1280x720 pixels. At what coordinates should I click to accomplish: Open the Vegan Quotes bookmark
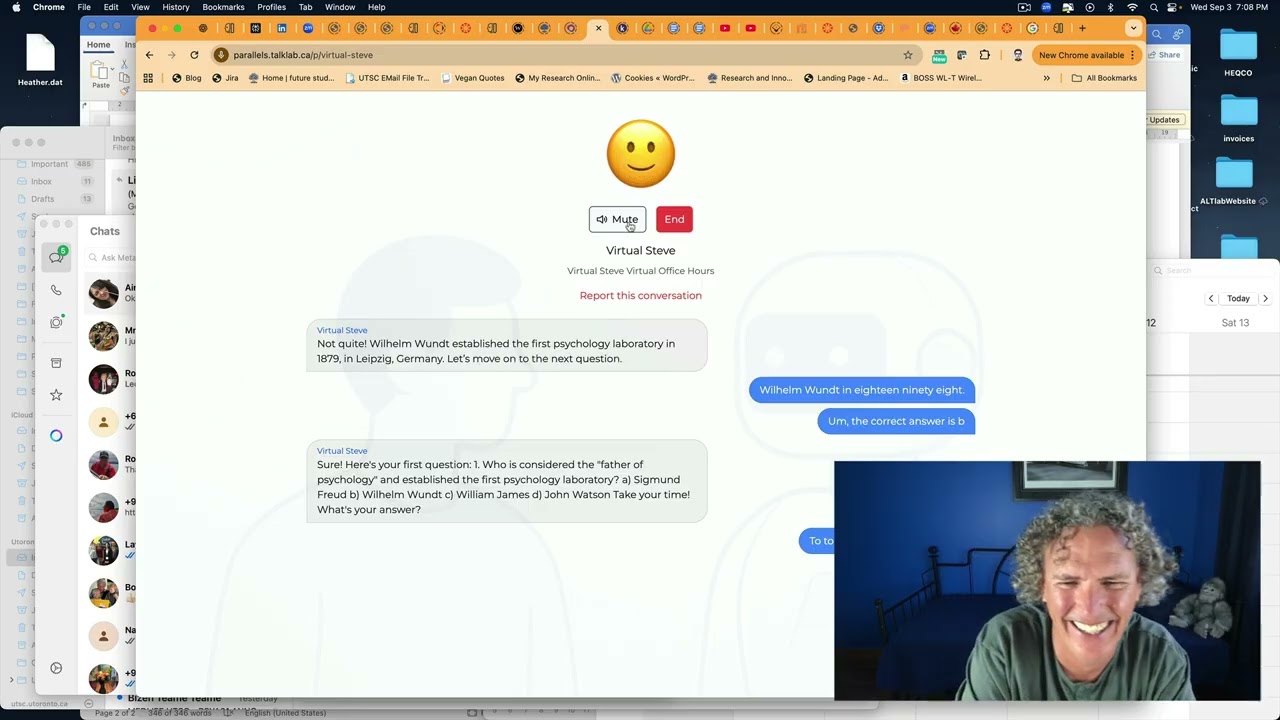coord(473,78)
